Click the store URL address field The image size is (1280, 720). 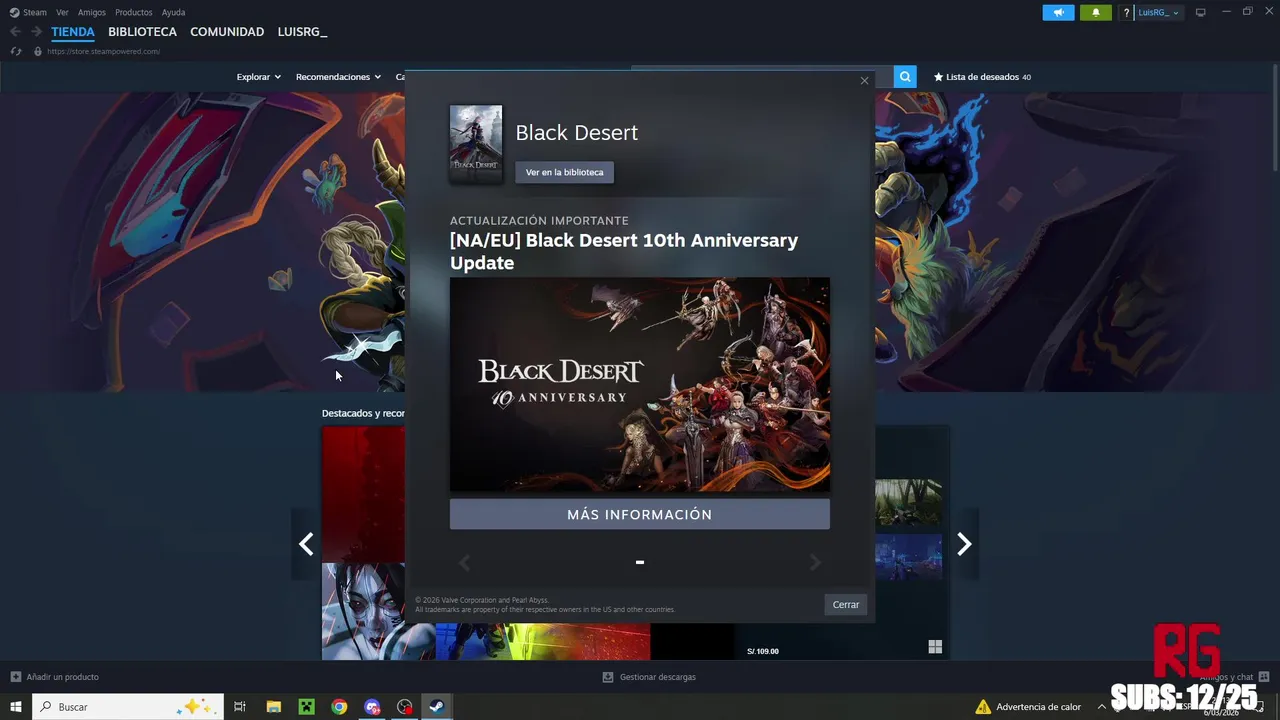[103, 51]
